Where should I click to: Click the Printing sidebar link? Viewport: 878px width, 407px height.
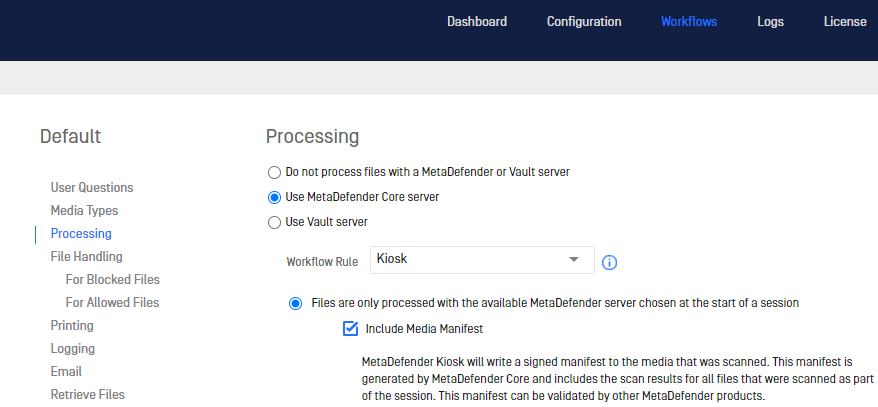[x=72, y=325]
